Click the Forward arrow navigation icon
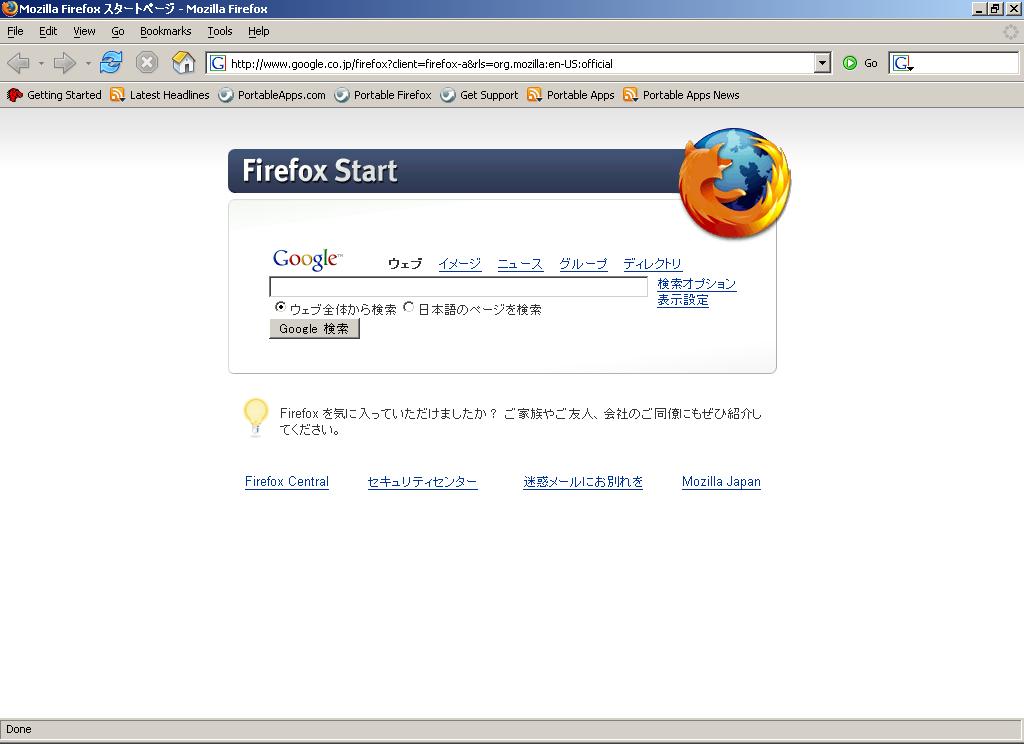Viewport: 1024px width, 744px height. click(65, 63)
